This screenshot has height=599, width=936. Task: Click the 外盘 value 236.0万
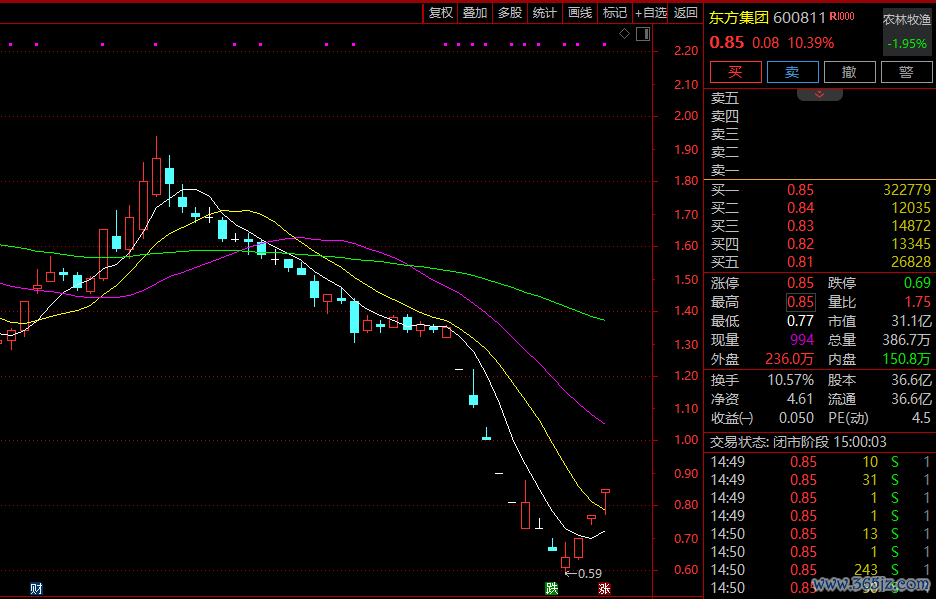(789, 359)
